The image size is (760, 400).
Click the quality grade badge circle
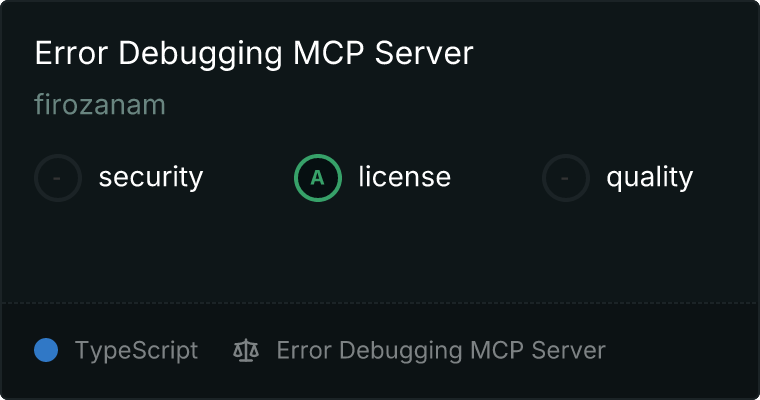tap(566, 178)
